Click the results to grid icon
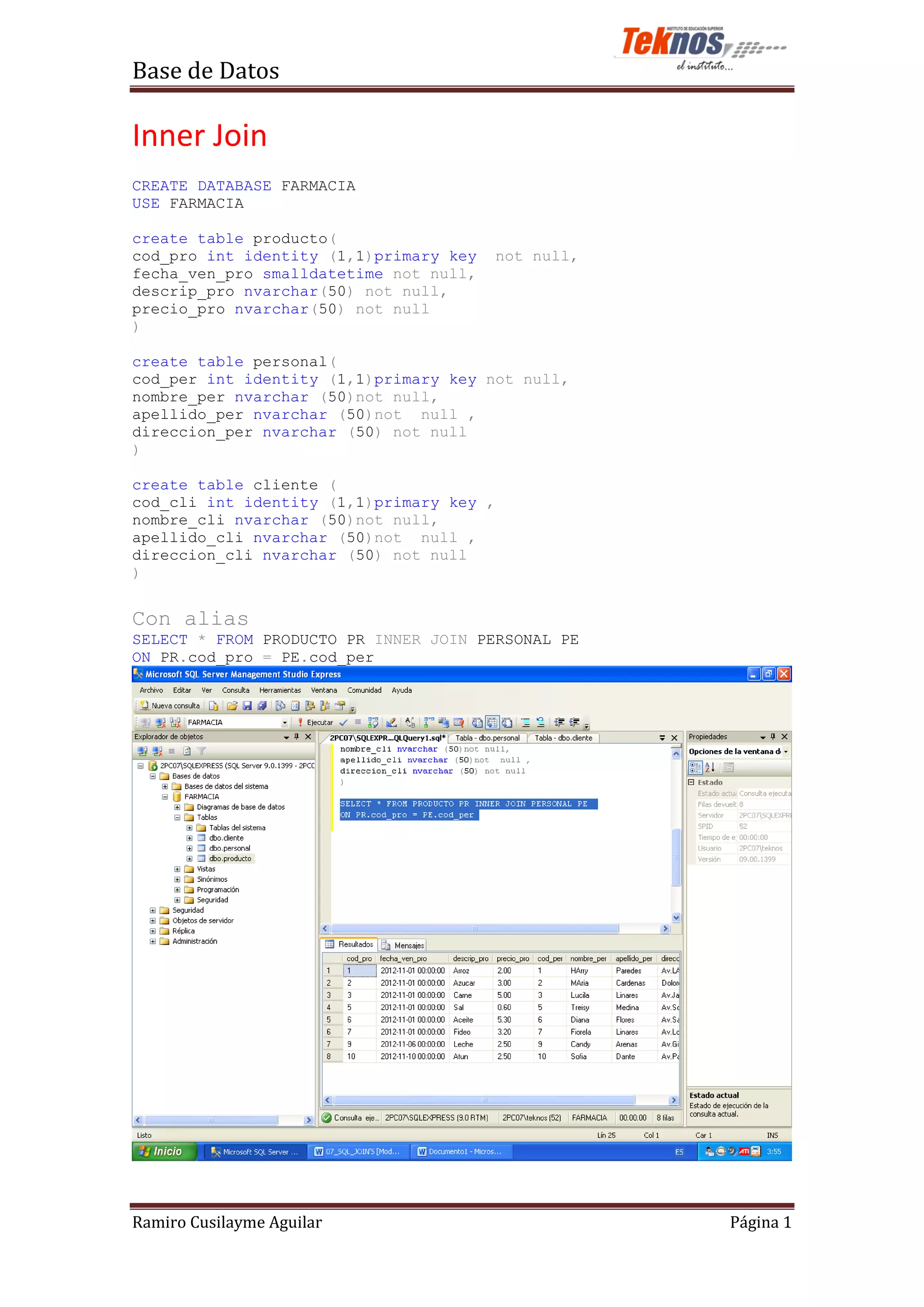Image resolution: width=924 pixels, height=1307 pixels. click(492, 723)
